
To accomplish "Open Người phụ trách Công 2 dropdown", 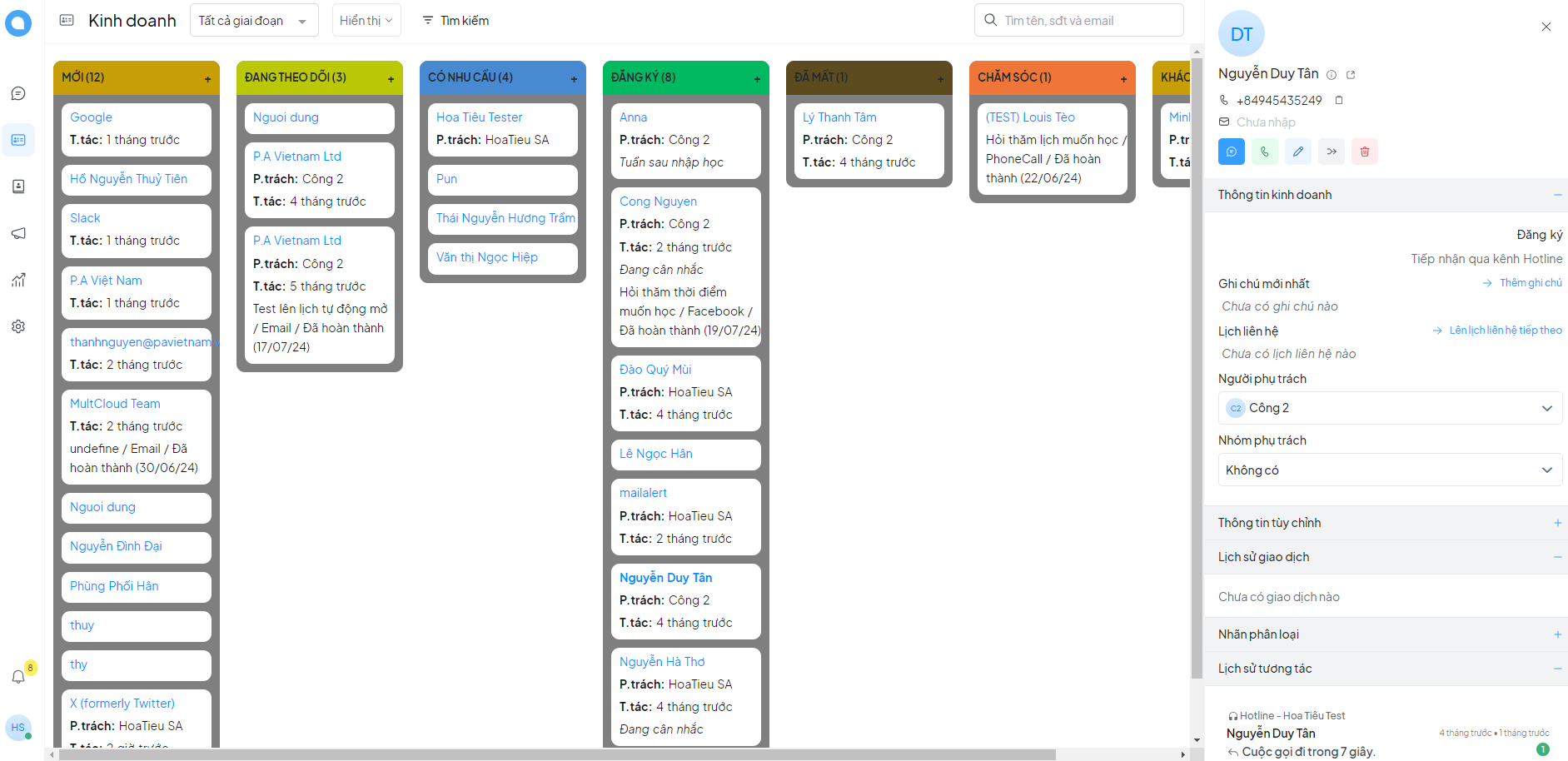I will pos(1389,408).
